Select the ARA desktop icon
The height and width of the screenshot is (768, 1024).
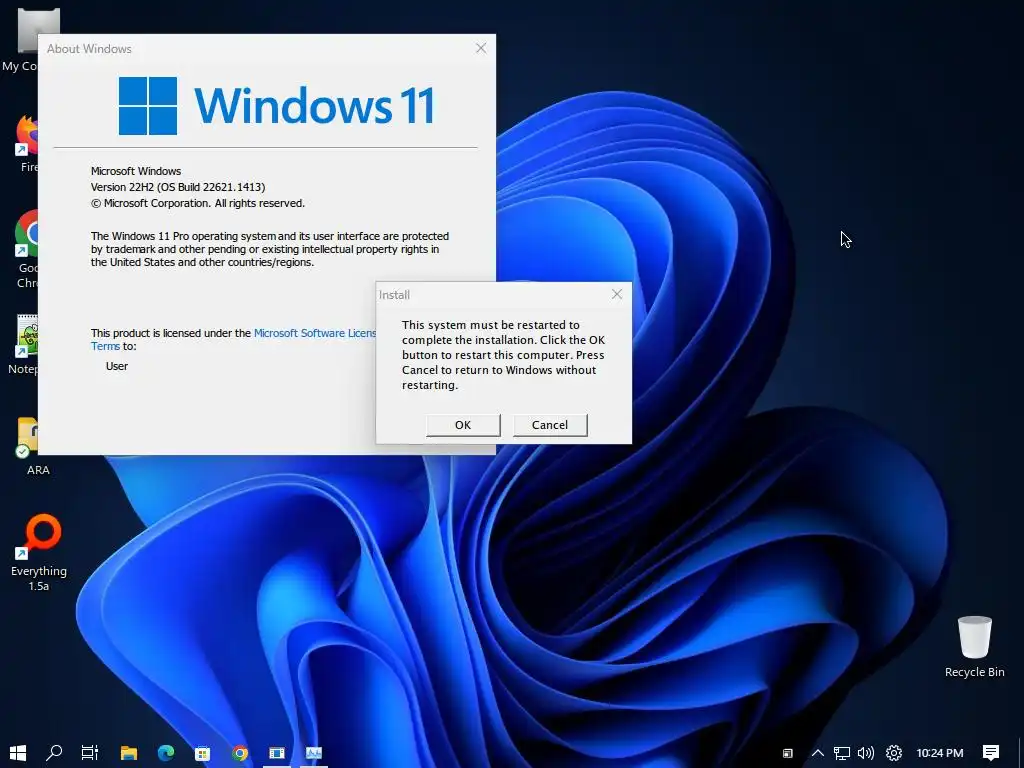pos(37,445)
